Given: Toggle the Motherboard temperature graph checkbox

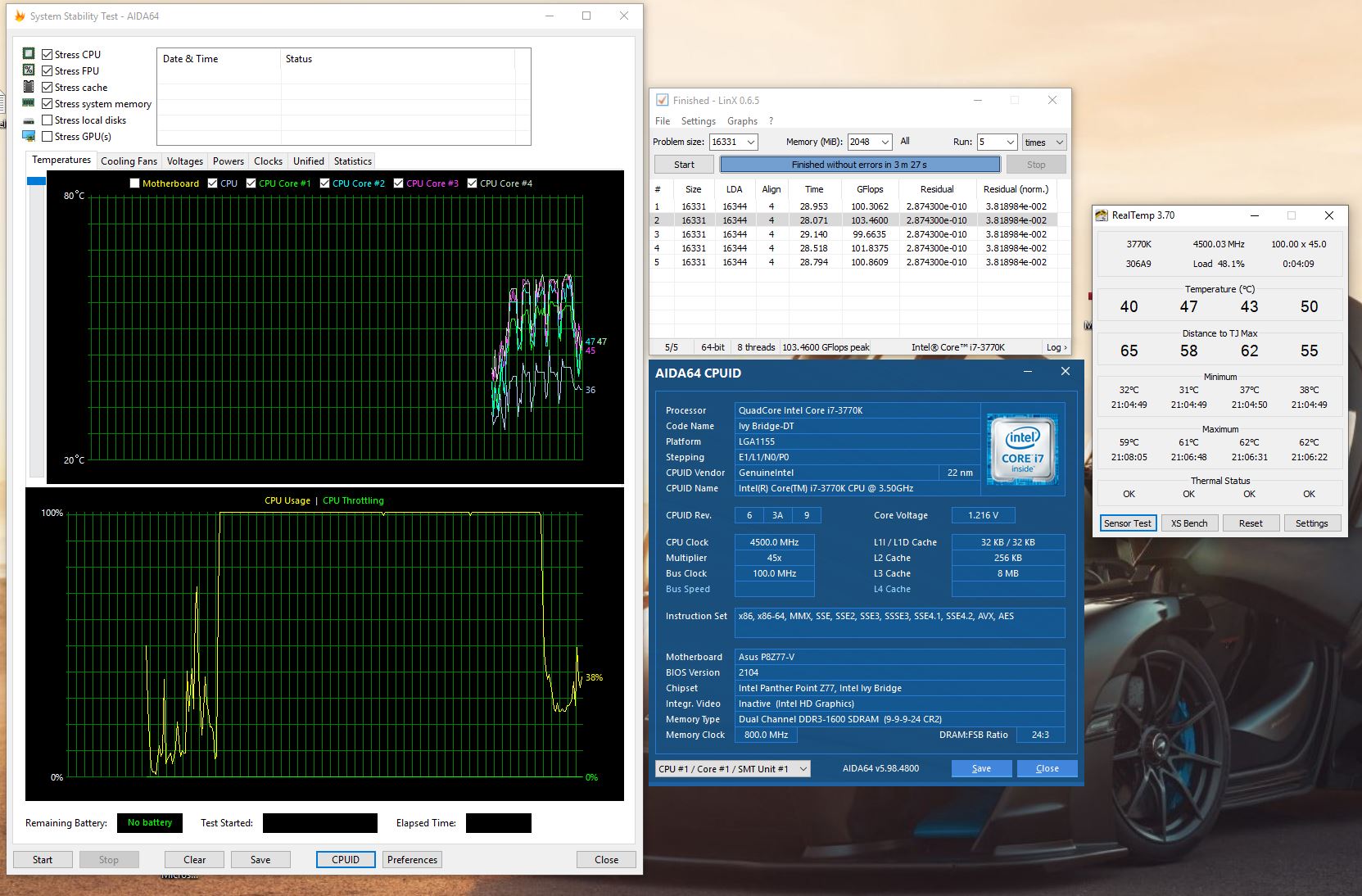Looking at the screenshot, I should 135,183.
